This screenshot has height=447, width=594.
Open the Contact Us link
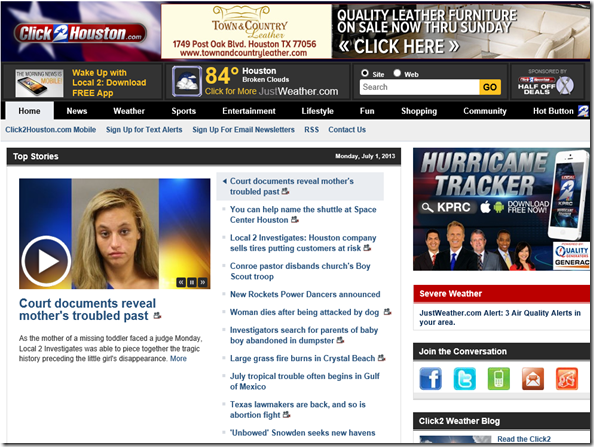point(347,130)
